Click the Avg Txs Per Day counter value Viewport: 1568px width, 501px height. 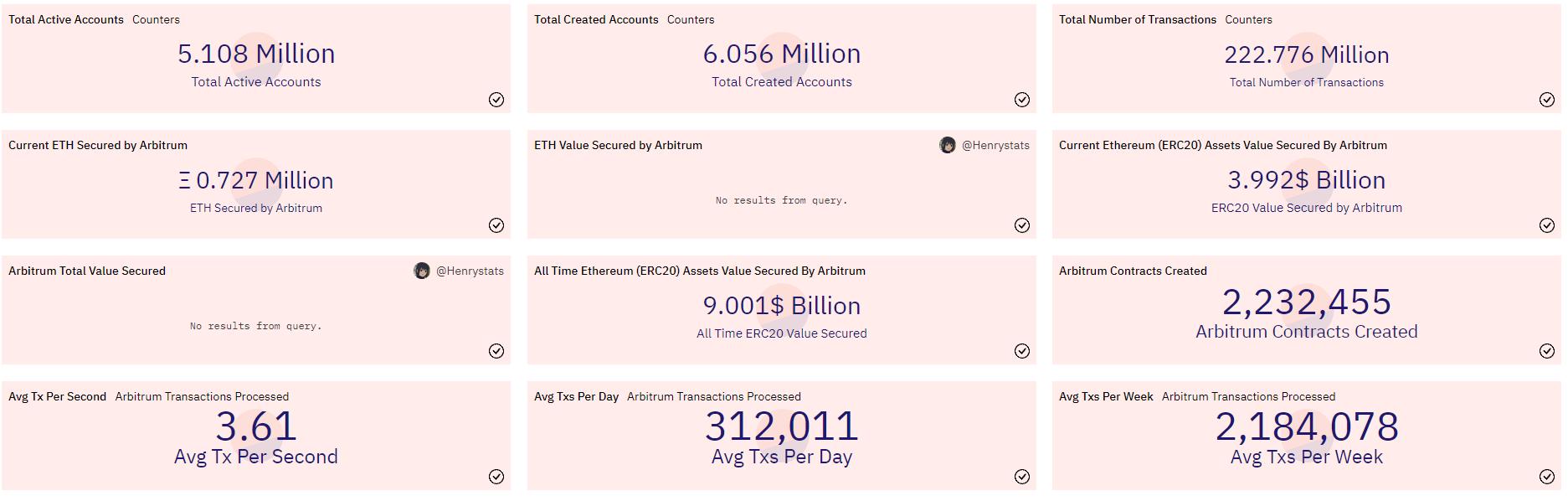(781, 426)
